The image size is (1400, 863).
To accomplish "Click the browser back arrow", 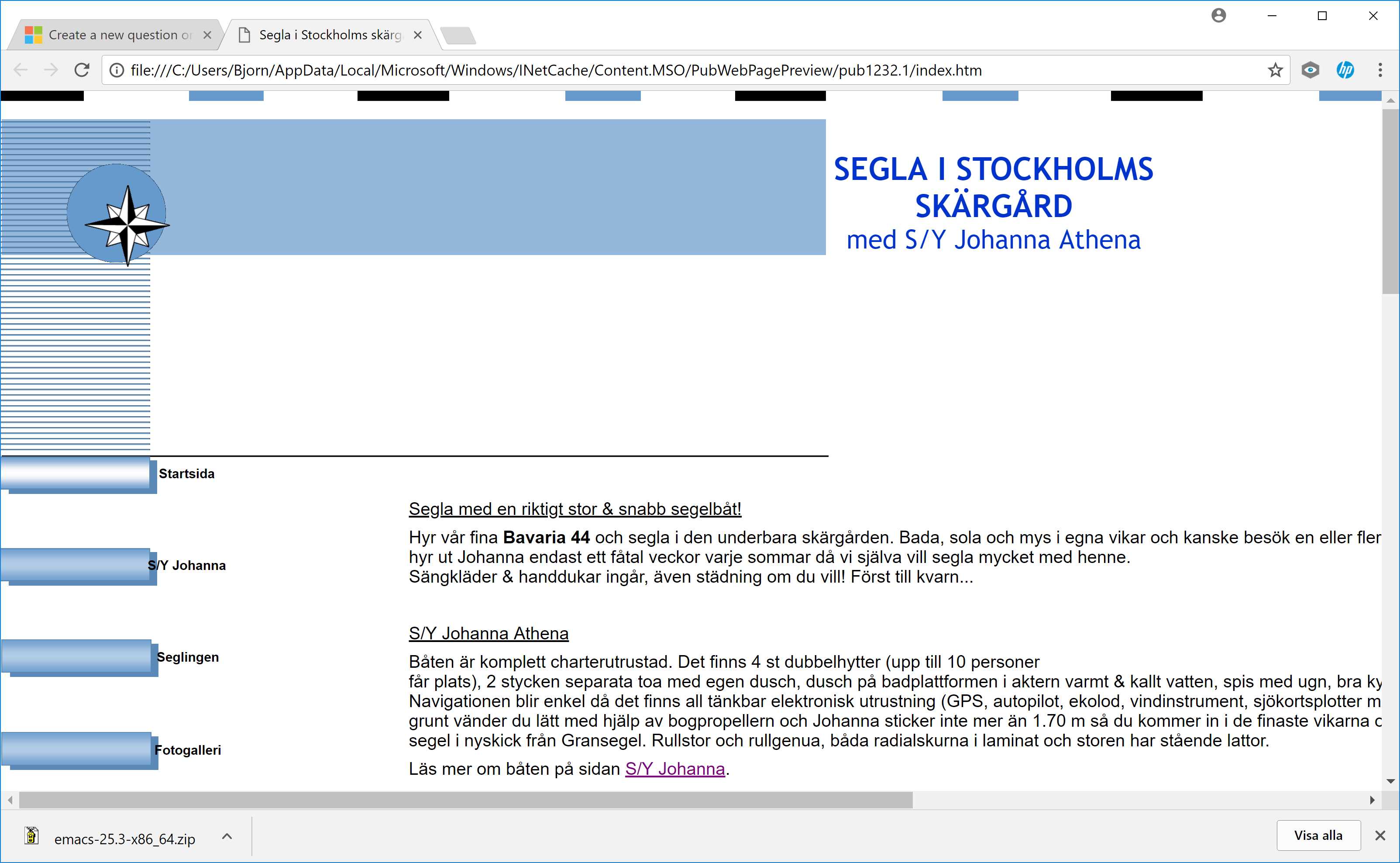I will pos(21,70).
